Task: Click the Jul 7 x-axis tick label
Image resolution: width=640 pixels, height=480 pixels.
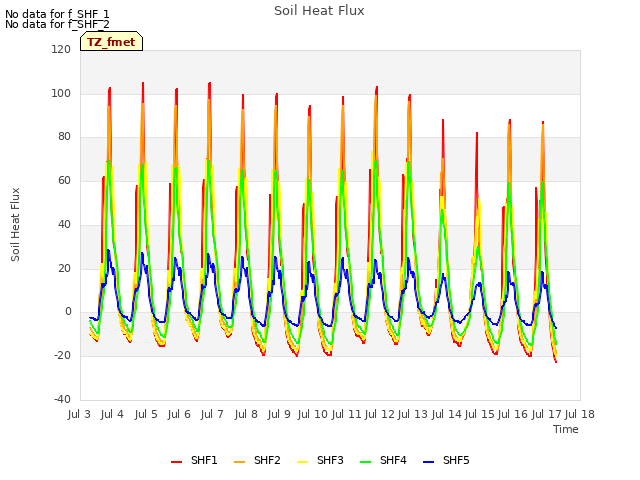Action: coord(212,414)
